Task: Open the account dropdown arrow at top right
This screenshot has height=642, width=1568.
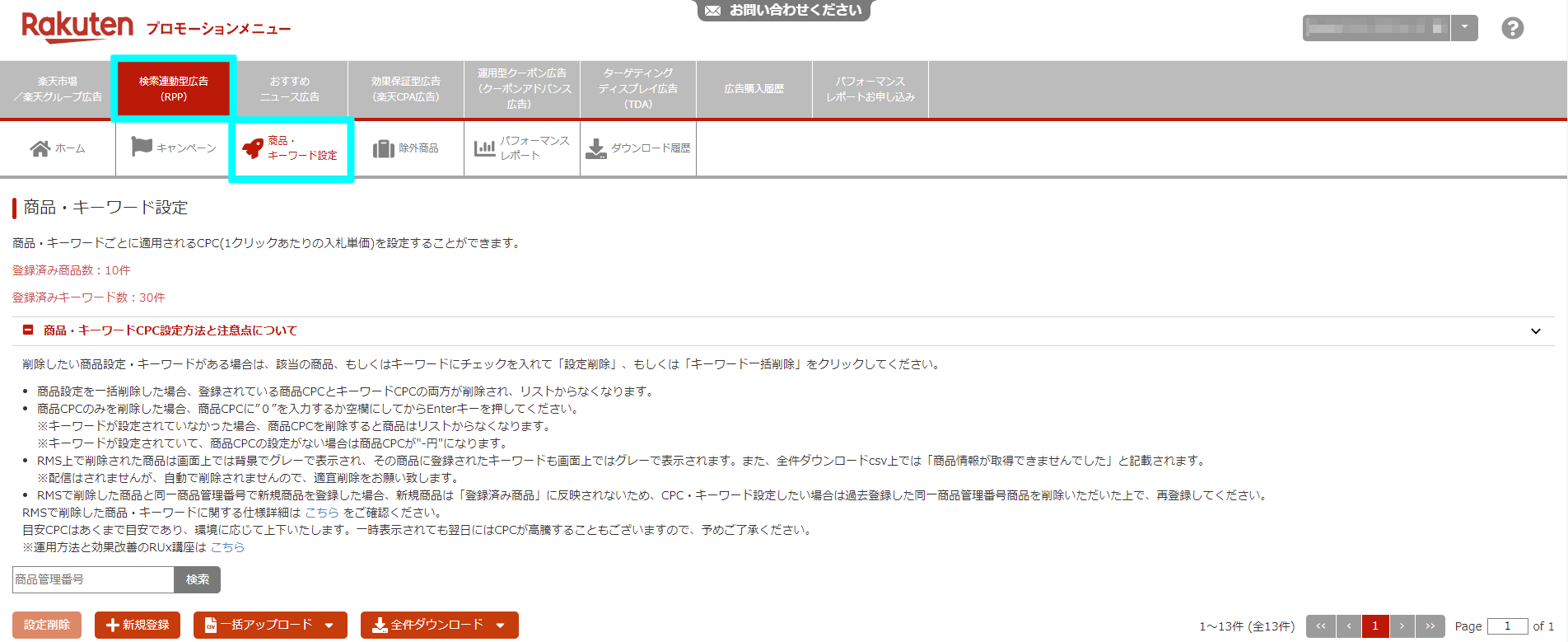Action: (x=1464, y=27)
